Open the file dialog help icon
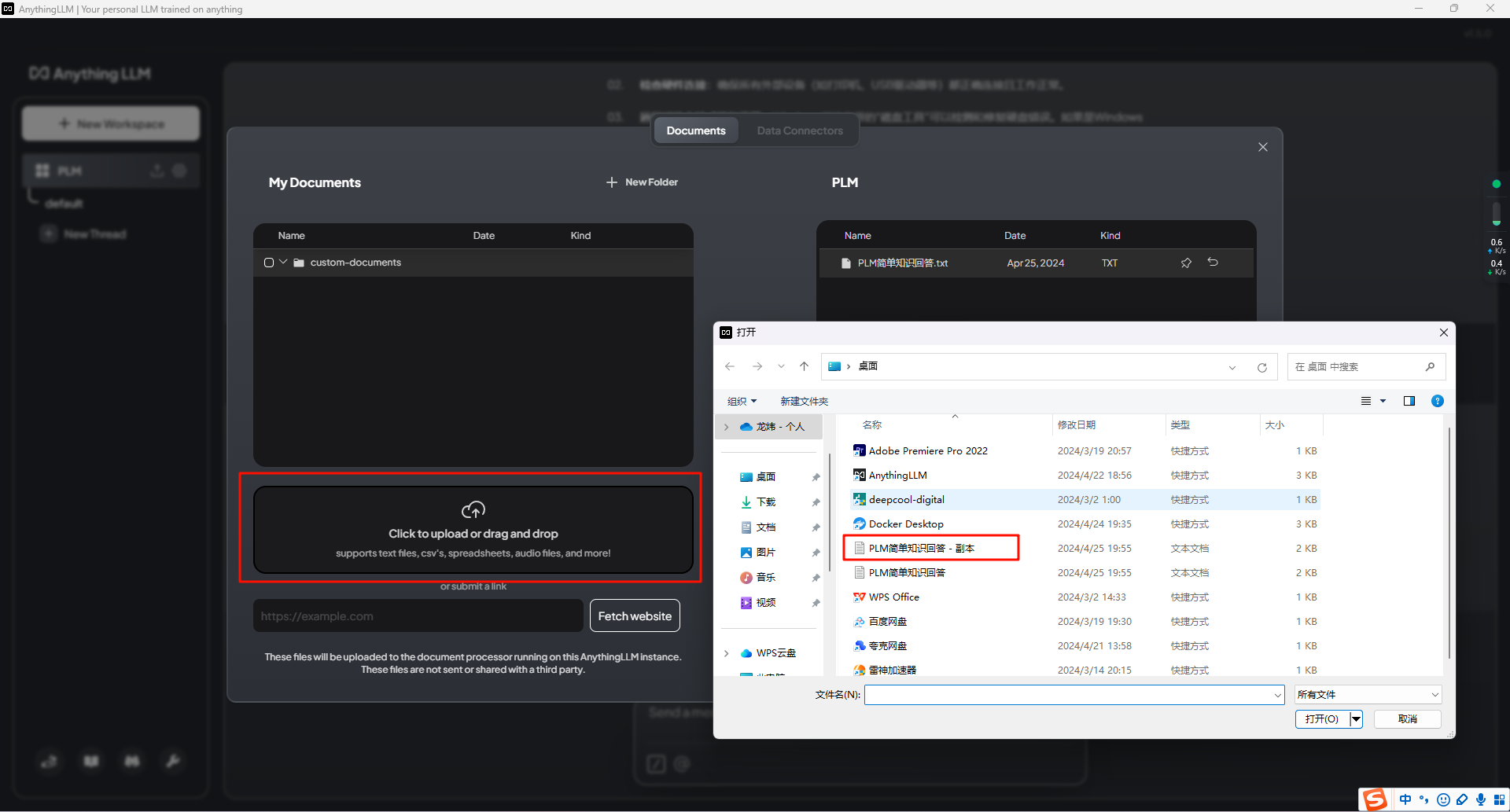This screenshot has height=812, width=1510. [1438, 402]
